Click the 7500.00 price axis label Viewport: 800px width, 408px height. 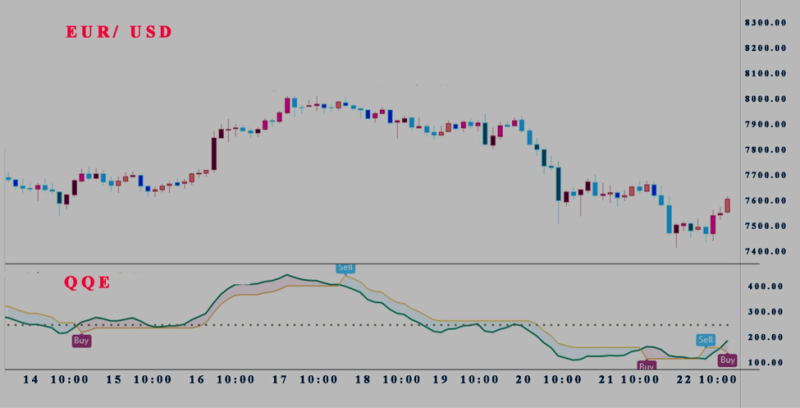[x=765, y=226]
